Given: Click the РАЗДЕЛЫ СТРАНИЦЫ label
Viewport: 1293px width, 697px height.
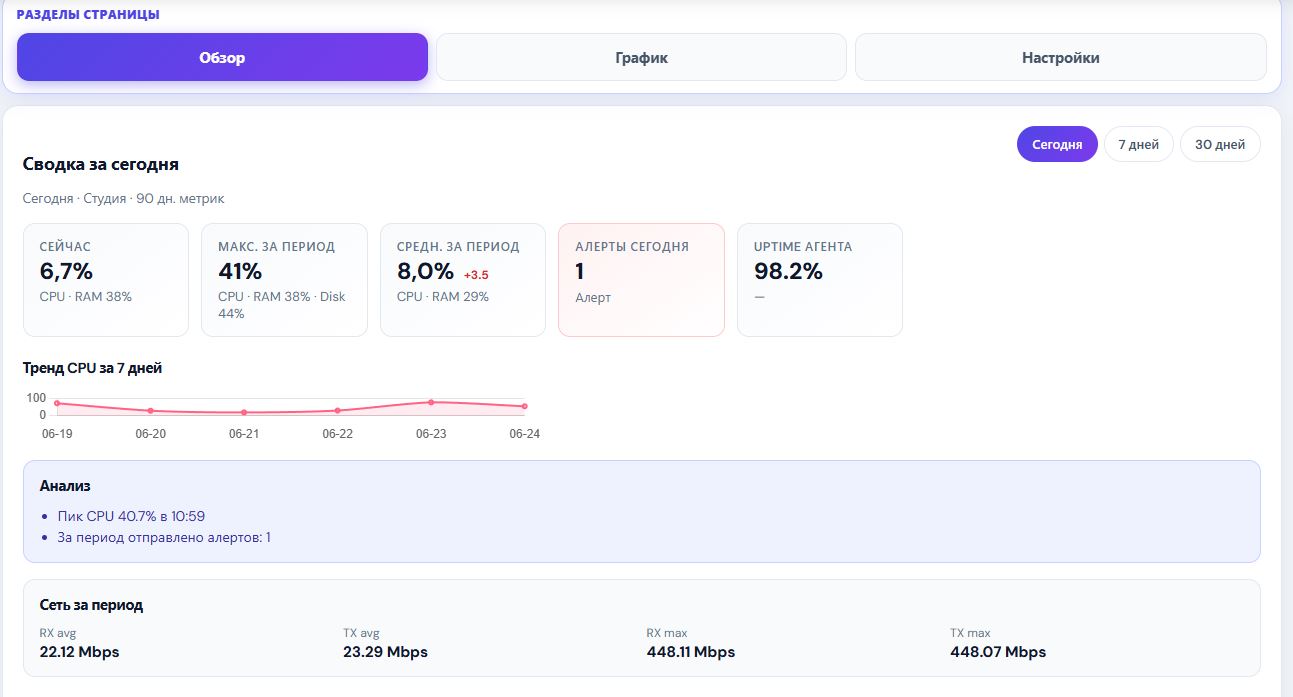Looking at the screenshot, I should click(x=88, y=15).
